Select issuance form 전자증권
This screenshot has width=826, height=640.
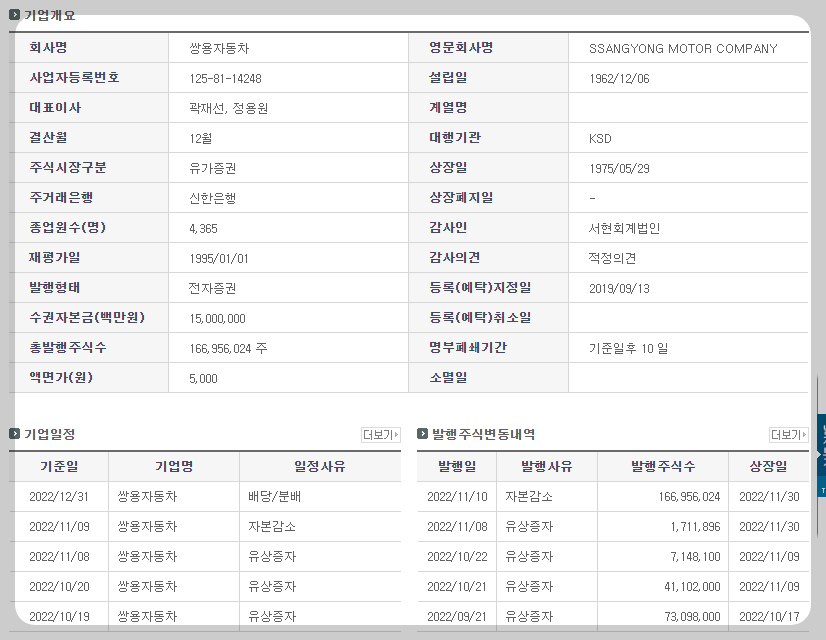213,289
